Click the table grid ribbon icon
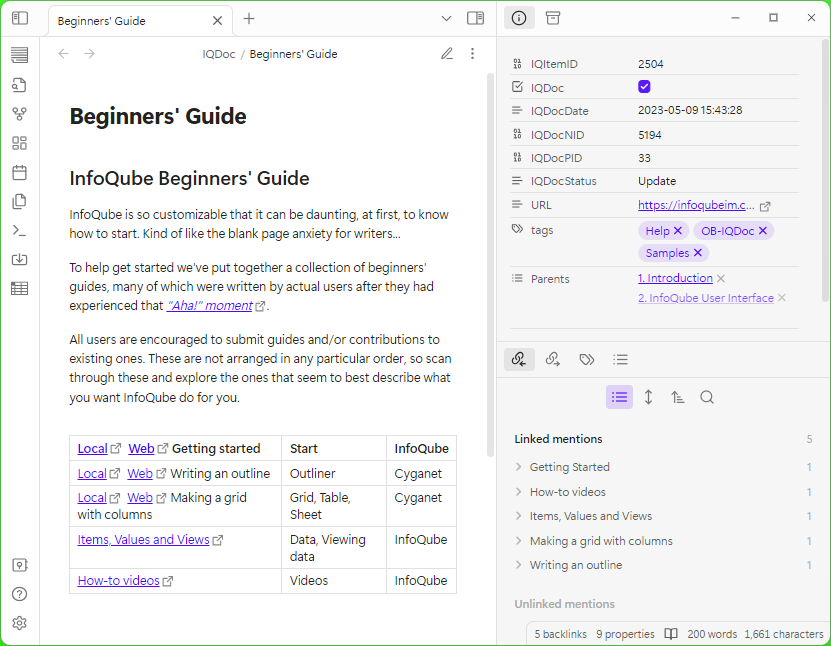The width and height of the screenshot is (831, 646). point(20,288)
